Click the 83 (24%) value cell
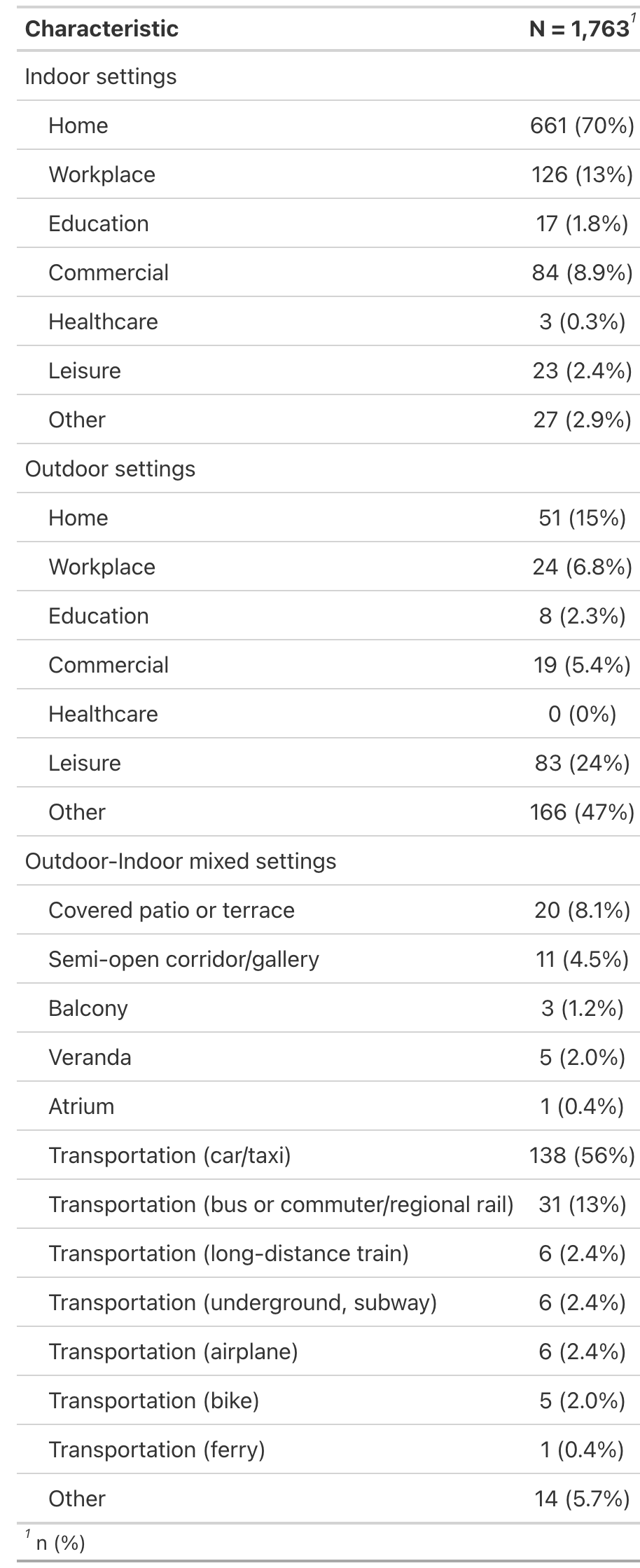640x1568 pixels. click(x=582, y=763)
